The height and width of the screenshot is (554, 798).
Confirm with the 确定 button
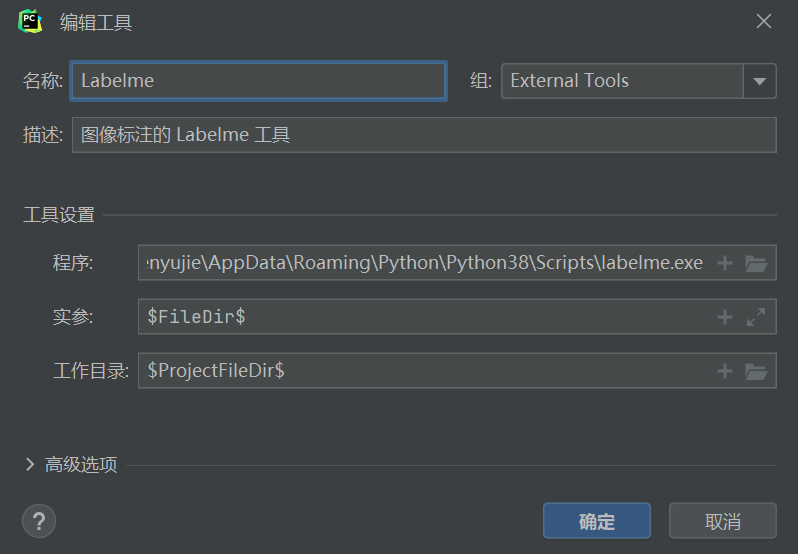(x=596, y=521)
